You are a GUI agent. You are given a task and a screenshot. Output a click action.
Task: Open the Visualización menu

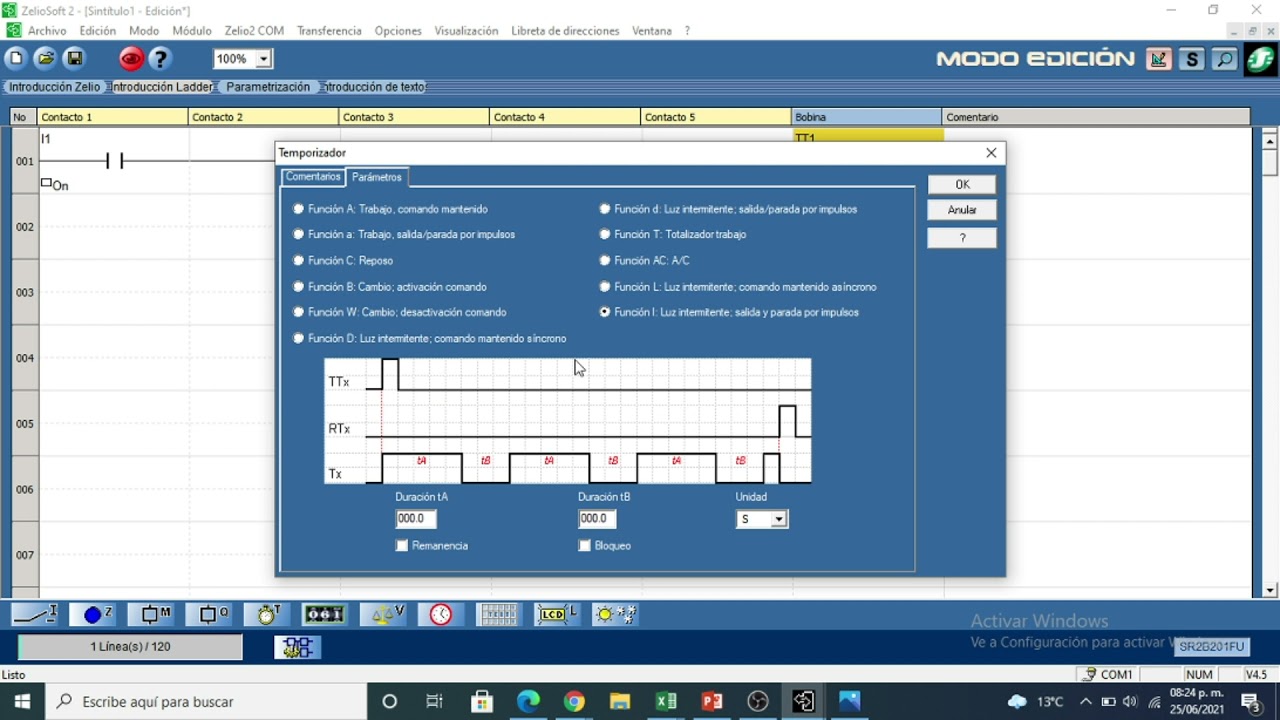coord(466,31)
